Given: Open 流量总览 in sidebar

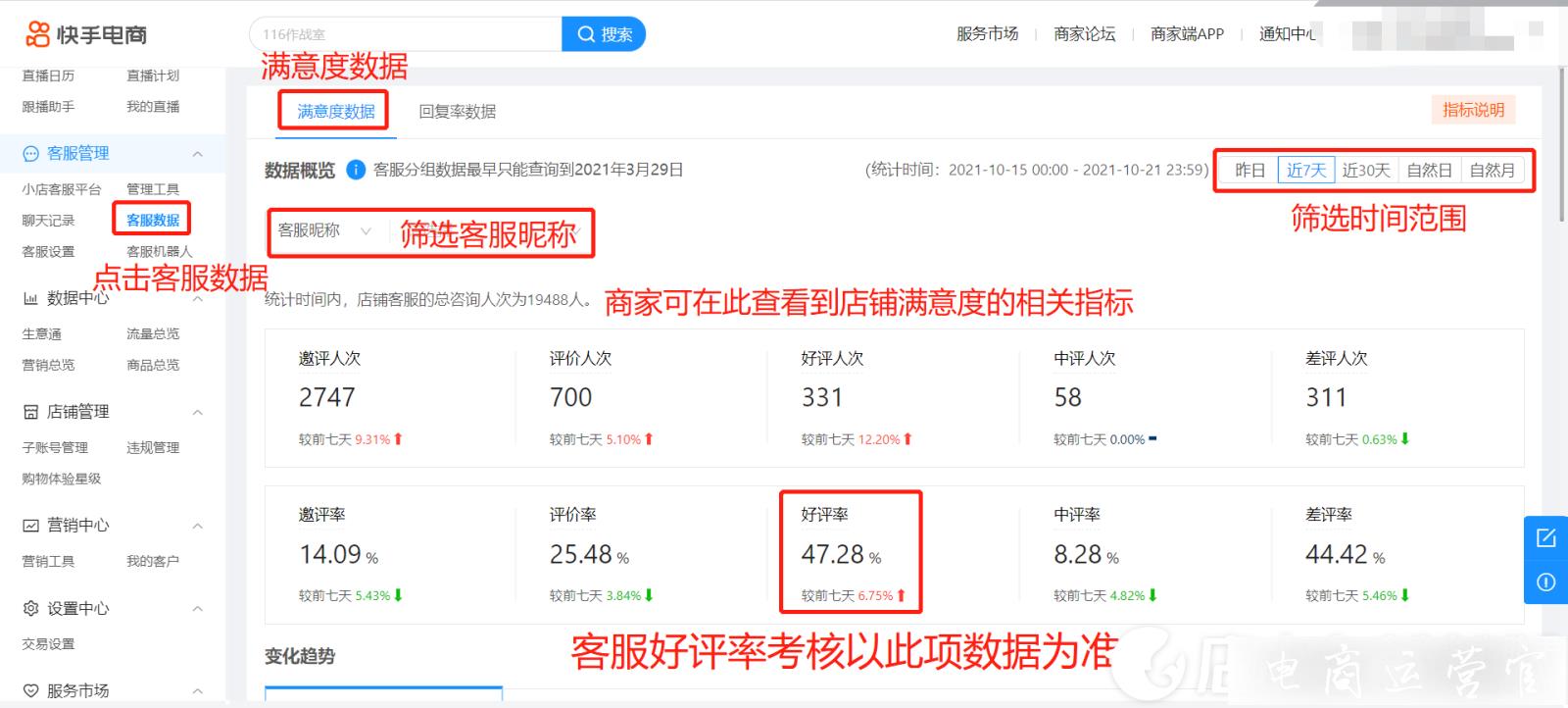Looking at the screenshot, I should click(153, 334).
